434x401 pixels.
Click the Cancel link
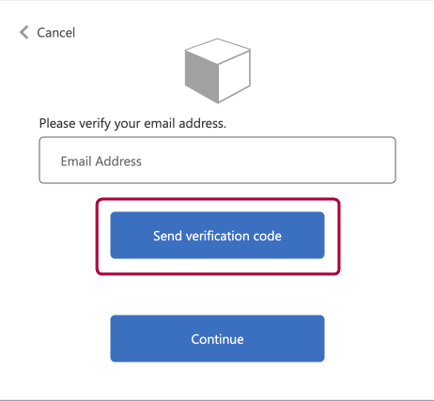(47, 33)
